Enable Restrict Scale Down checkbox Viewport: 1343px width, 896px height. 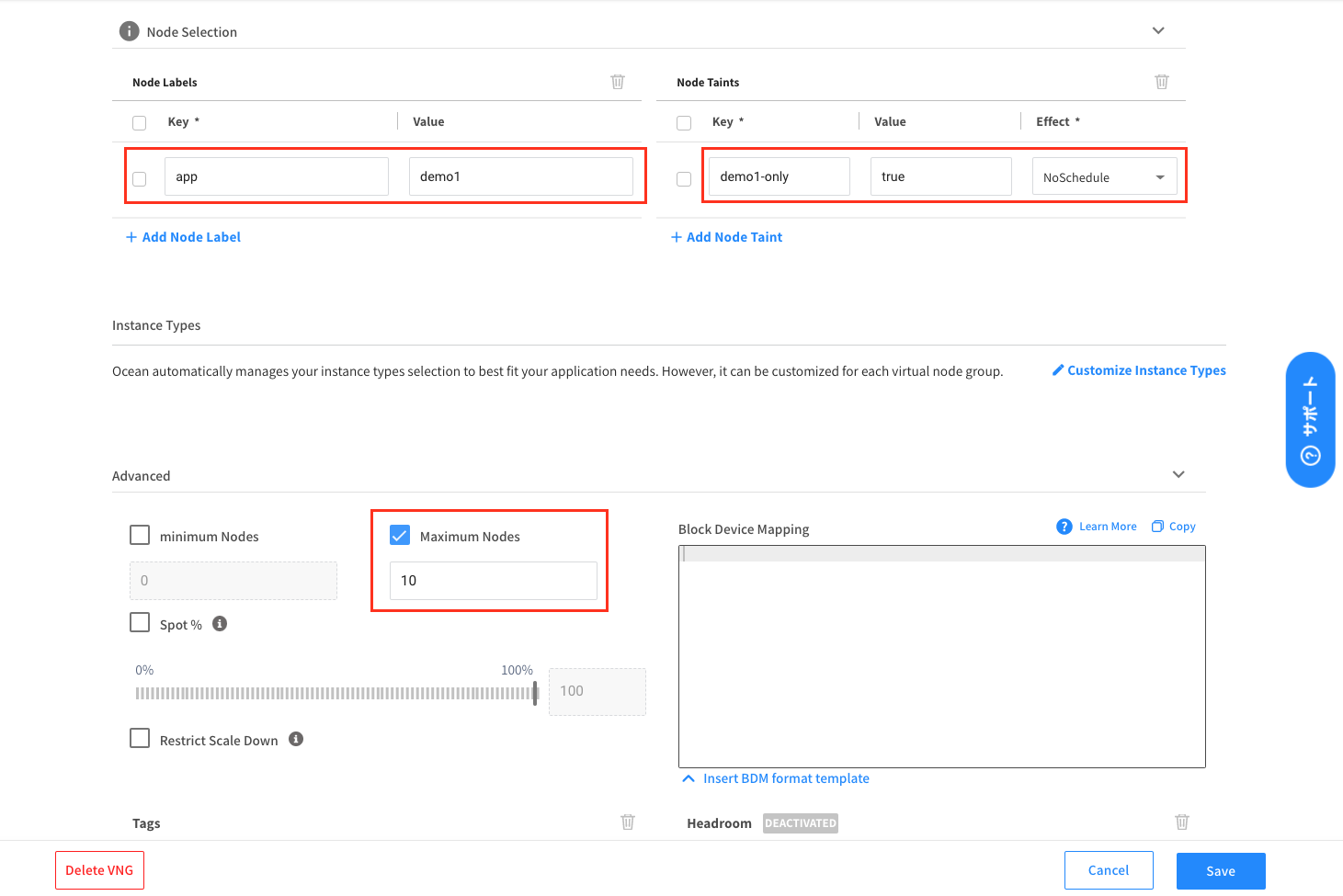coord(140,738)
